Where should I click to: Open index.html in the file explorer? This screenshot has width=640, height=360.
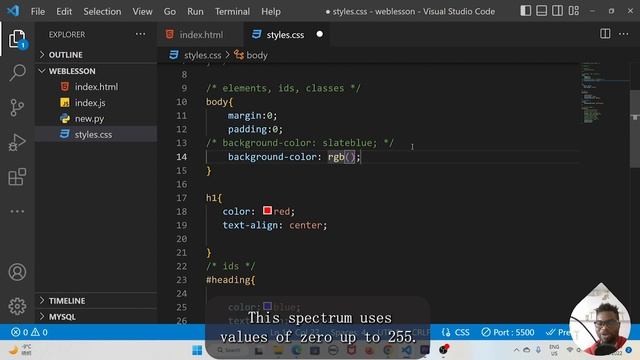(96, 87)
